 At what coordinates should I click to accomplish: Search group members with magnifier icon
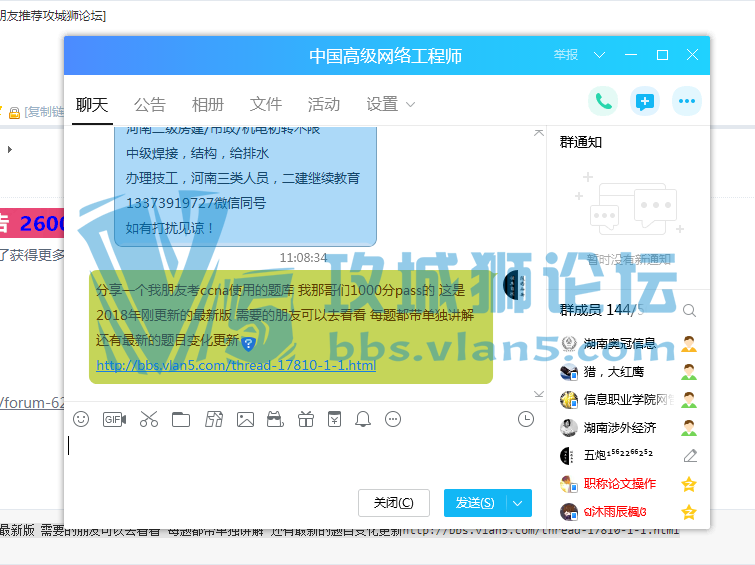pos(689,311)
